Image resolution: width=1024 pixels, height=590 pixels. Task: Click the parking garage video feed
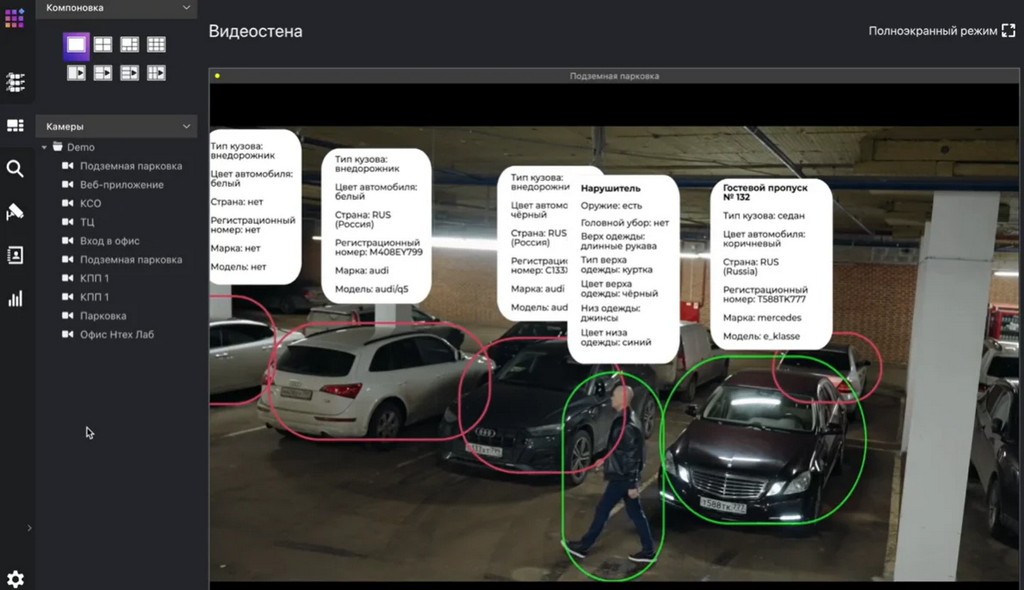614,353
